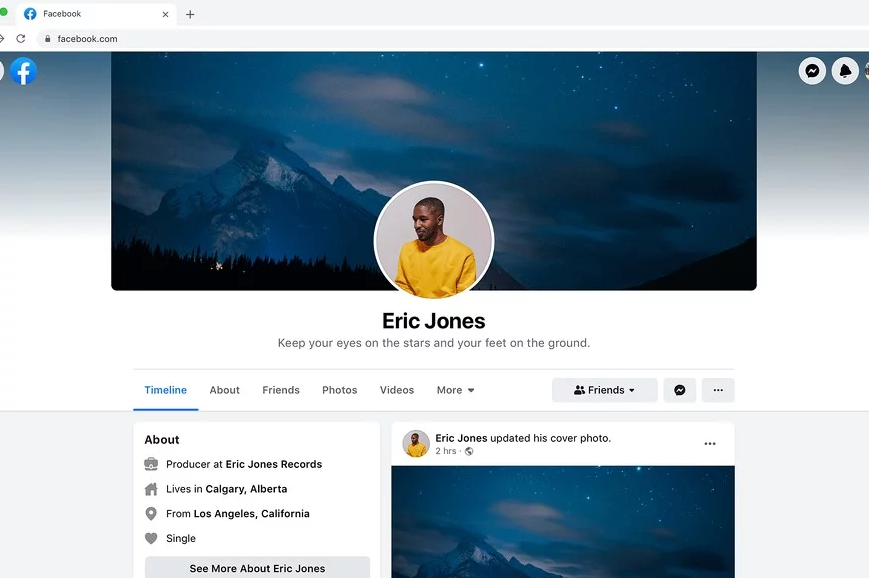Image resolution: width=869 pixels, height=578 pixels.
Task: Expand the Friends dropdown button
Action: [x=605, y=390]
